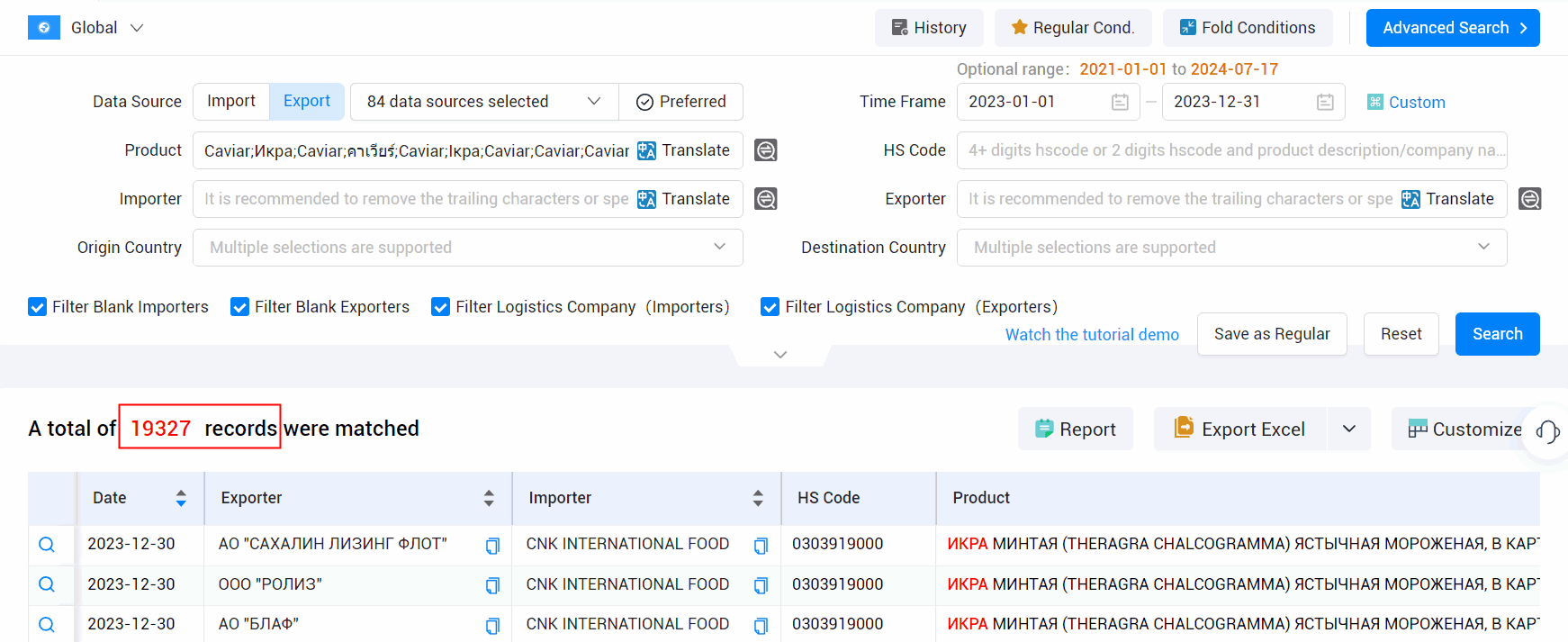Screen dimensions: 1568x642
Task: Disable Filter Logistics Company (Exporters)
Action: tap(770, 307)
